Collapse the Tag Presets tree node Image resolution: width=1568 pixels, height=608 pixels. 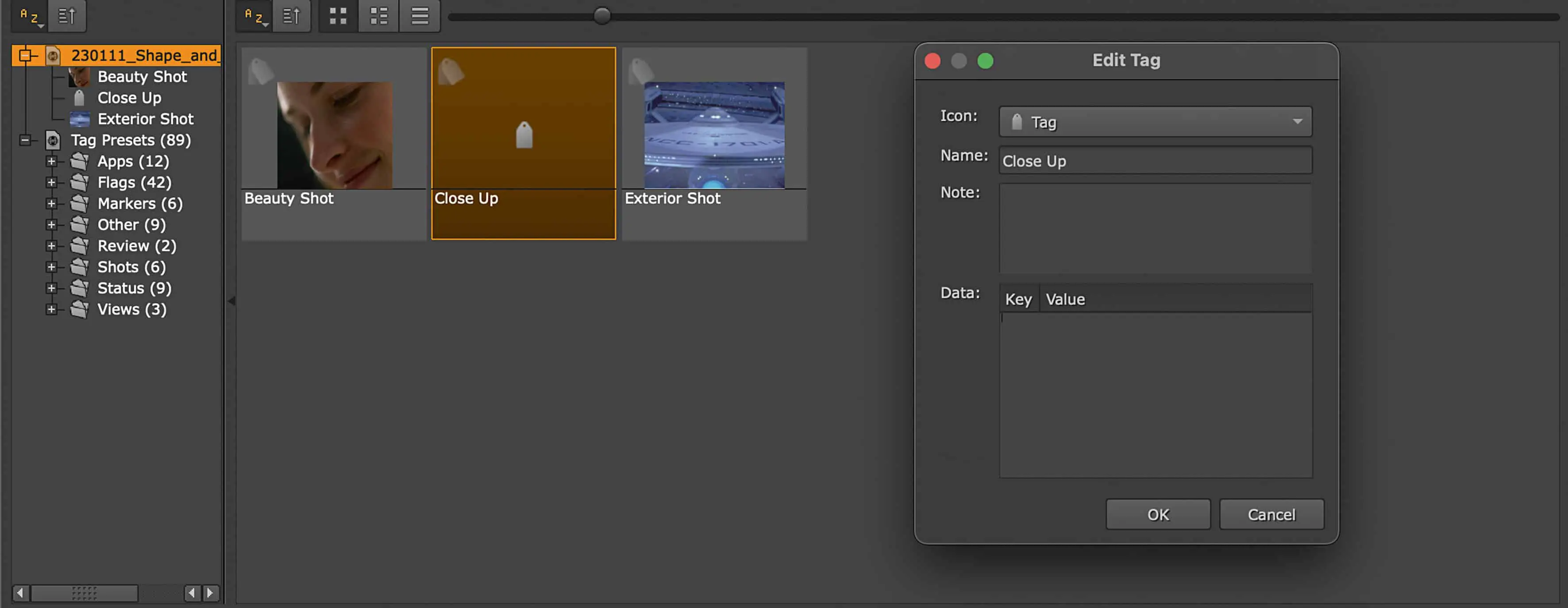[x=25, y=141]
